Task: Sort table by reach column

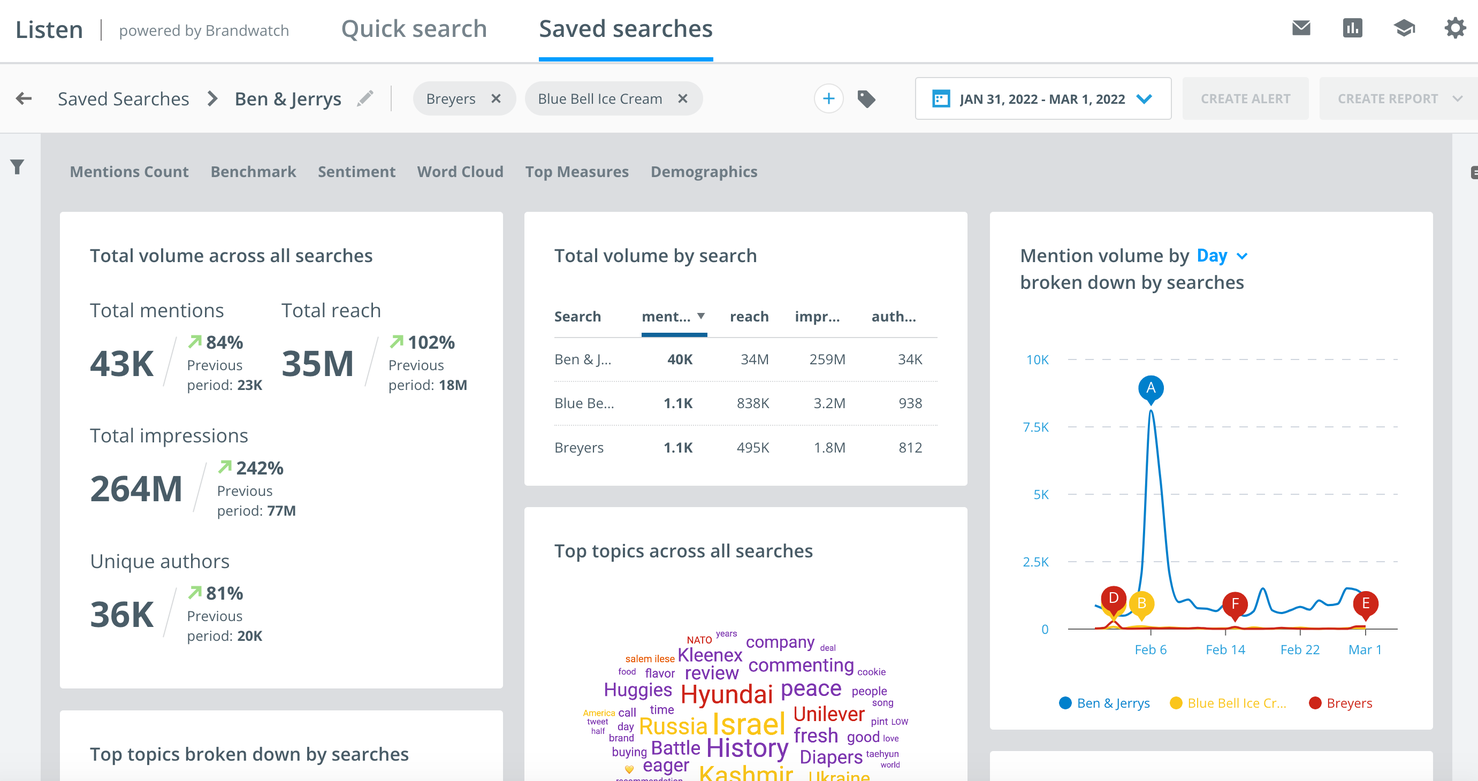Action: 749,316
